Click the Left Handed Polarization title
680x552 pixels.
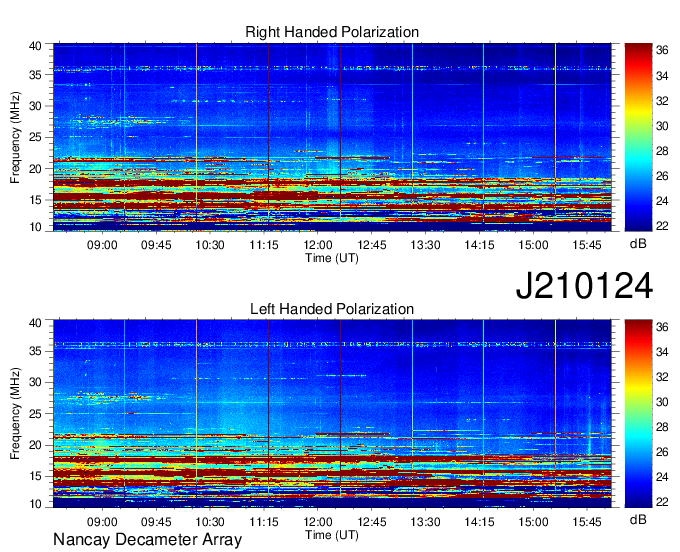click(x=332, y=309)
